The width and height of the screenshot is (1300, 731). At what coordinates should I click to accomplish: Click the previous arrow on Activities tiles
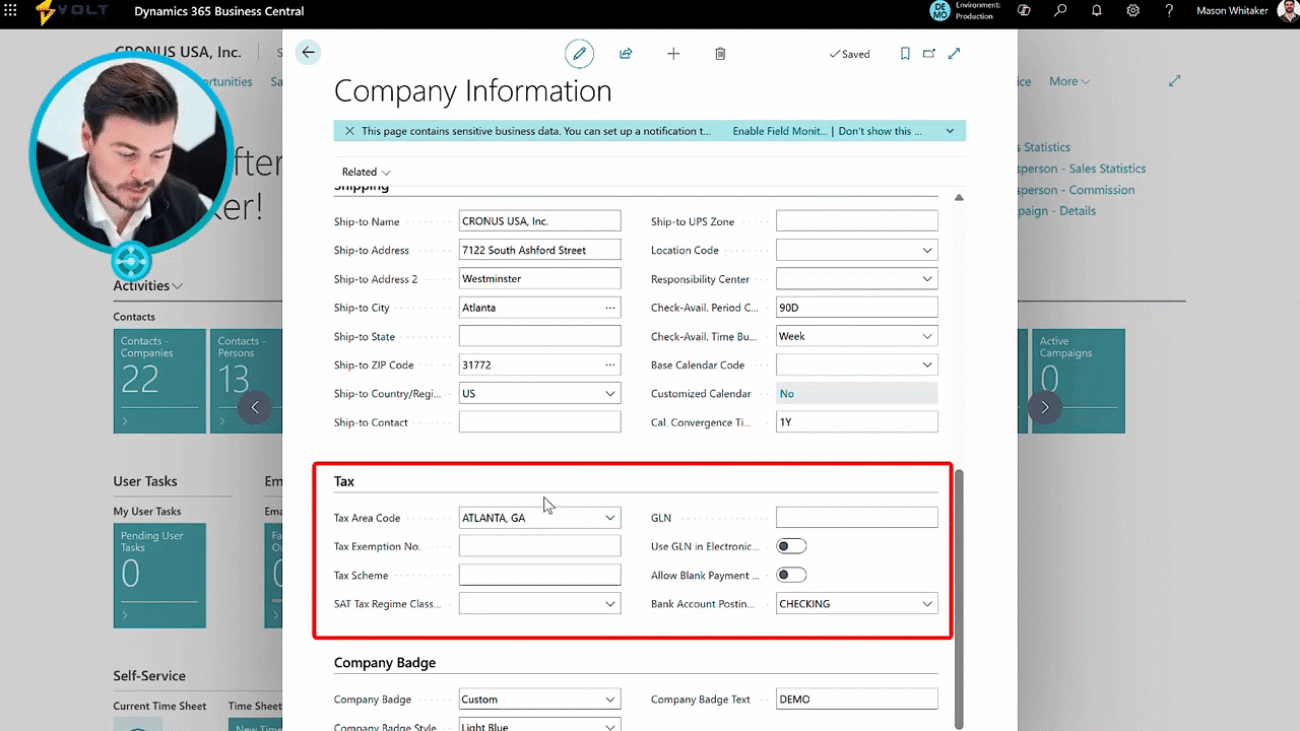pos(255,407)
